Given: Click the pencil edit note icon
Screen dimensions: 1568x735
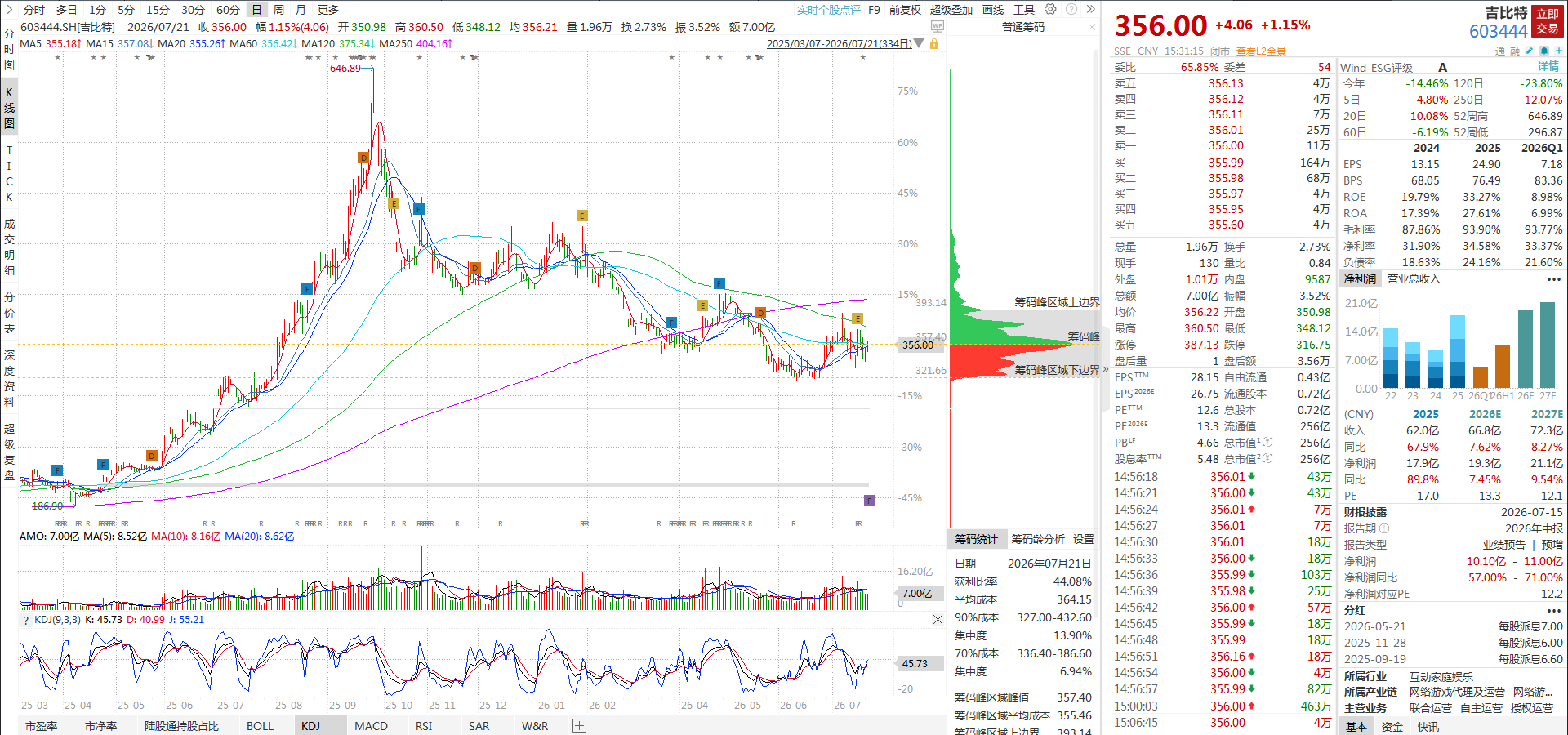Looking at the screenshot, I should [x=1530, y=51].
